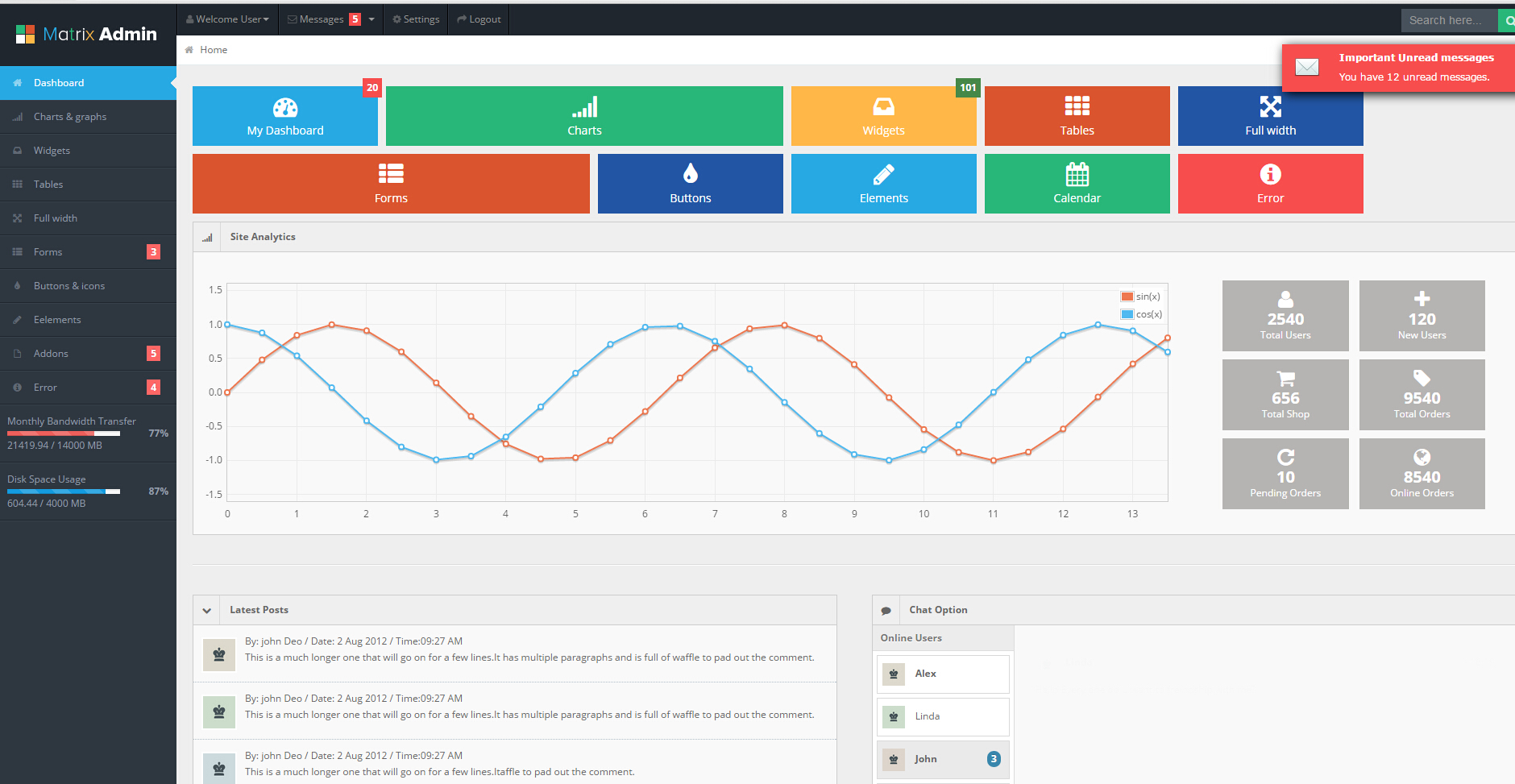
Task: Expand the Welcome User dropdown
Action: (228, 19)
